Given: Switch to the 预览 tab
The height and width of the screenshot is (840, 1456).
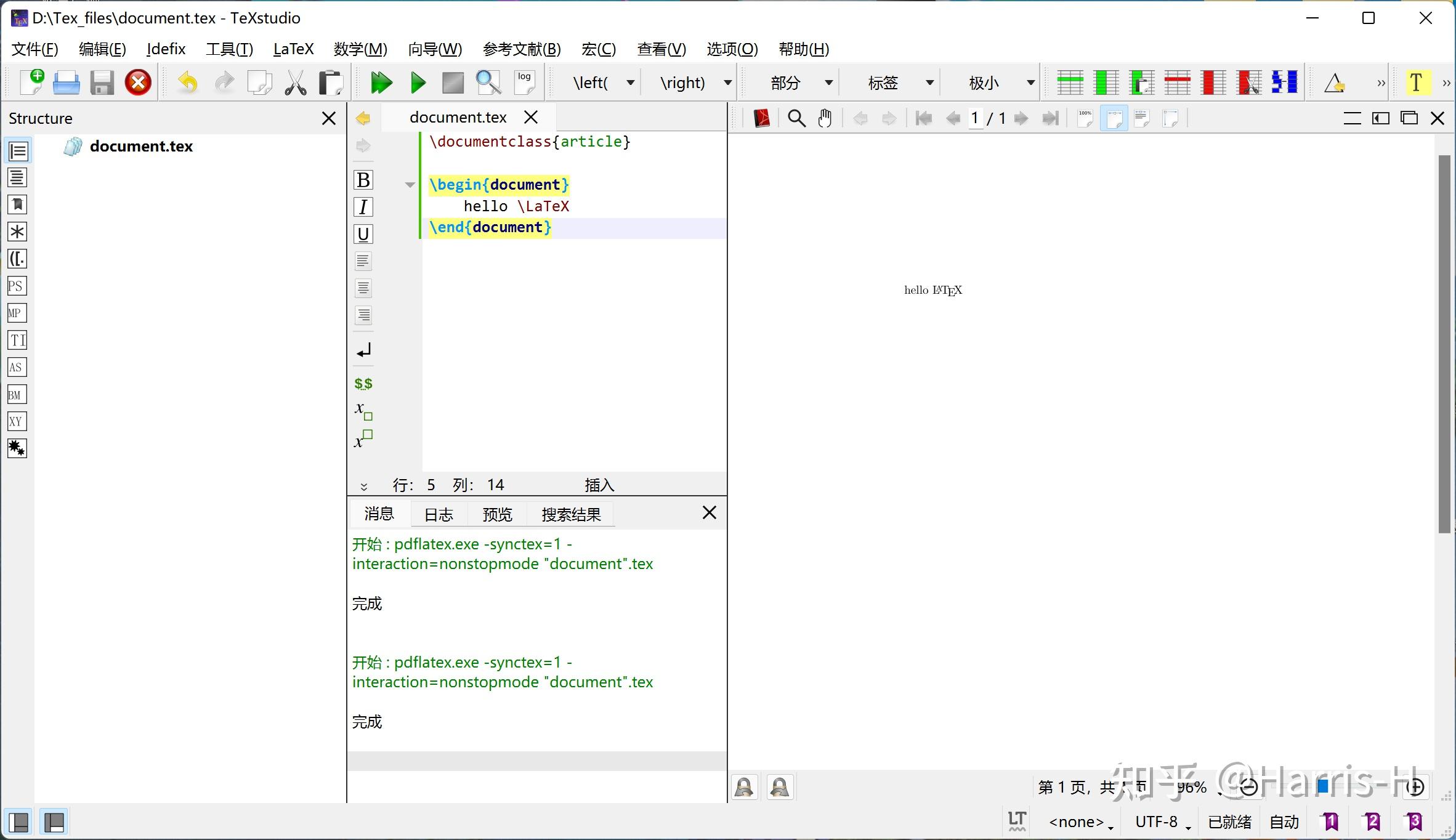Looking at the screenshot, I should click(x=496, y=514).
